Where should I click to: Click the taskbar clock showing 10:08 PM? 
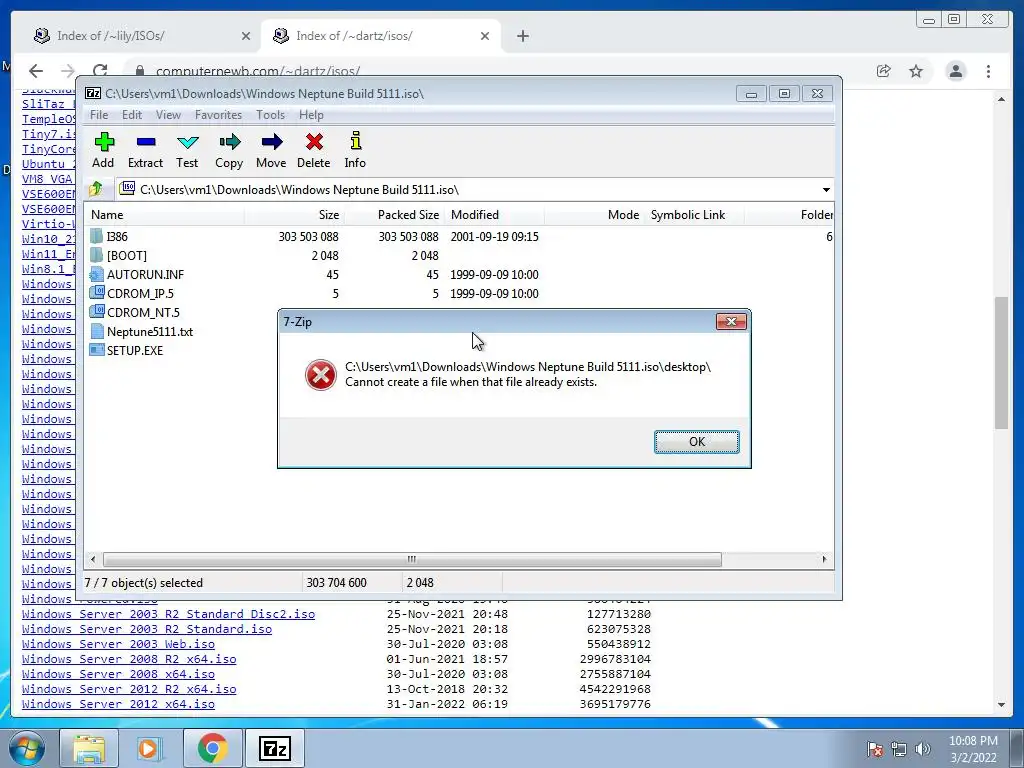[973, 749]
